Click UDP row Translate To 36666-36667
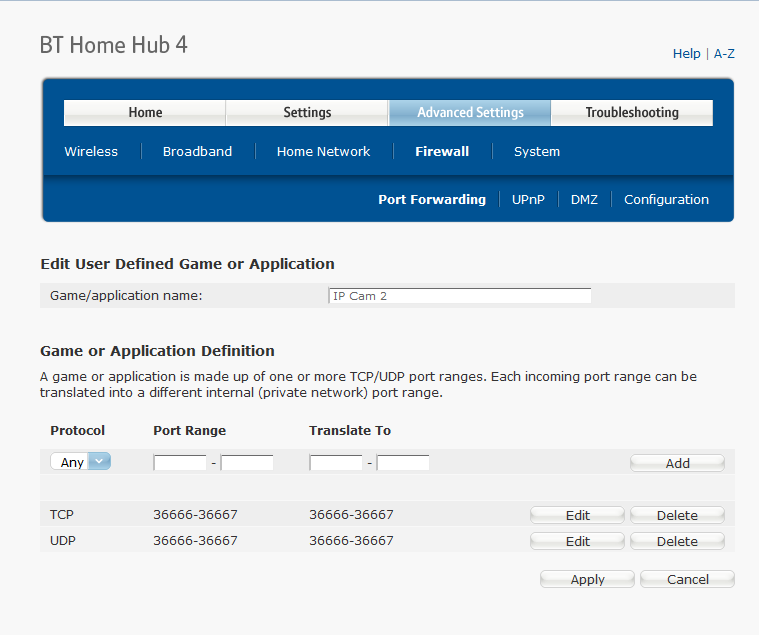This screenshot has height=635, width=759. (x=351, y=541)
